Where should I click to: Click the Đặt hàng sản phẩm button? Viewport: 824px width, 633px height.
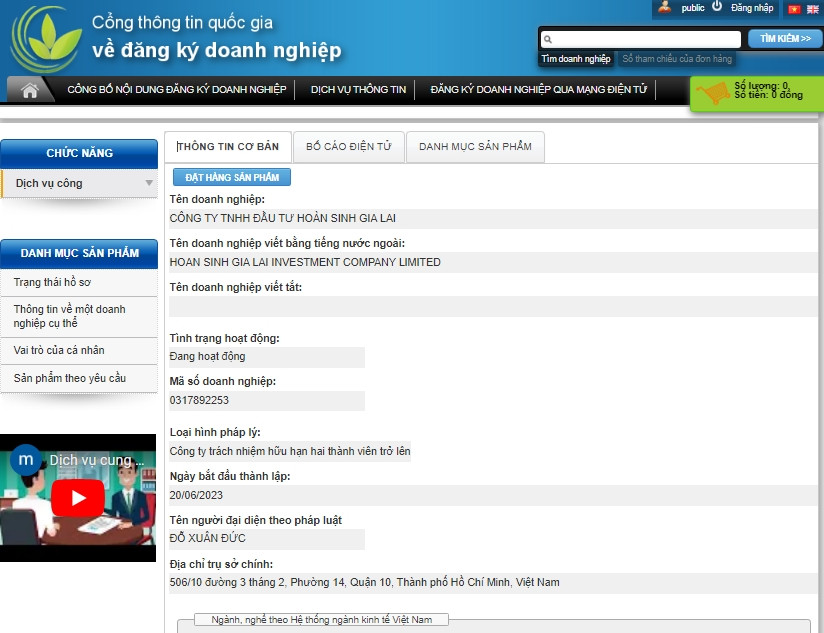(232, 177)
